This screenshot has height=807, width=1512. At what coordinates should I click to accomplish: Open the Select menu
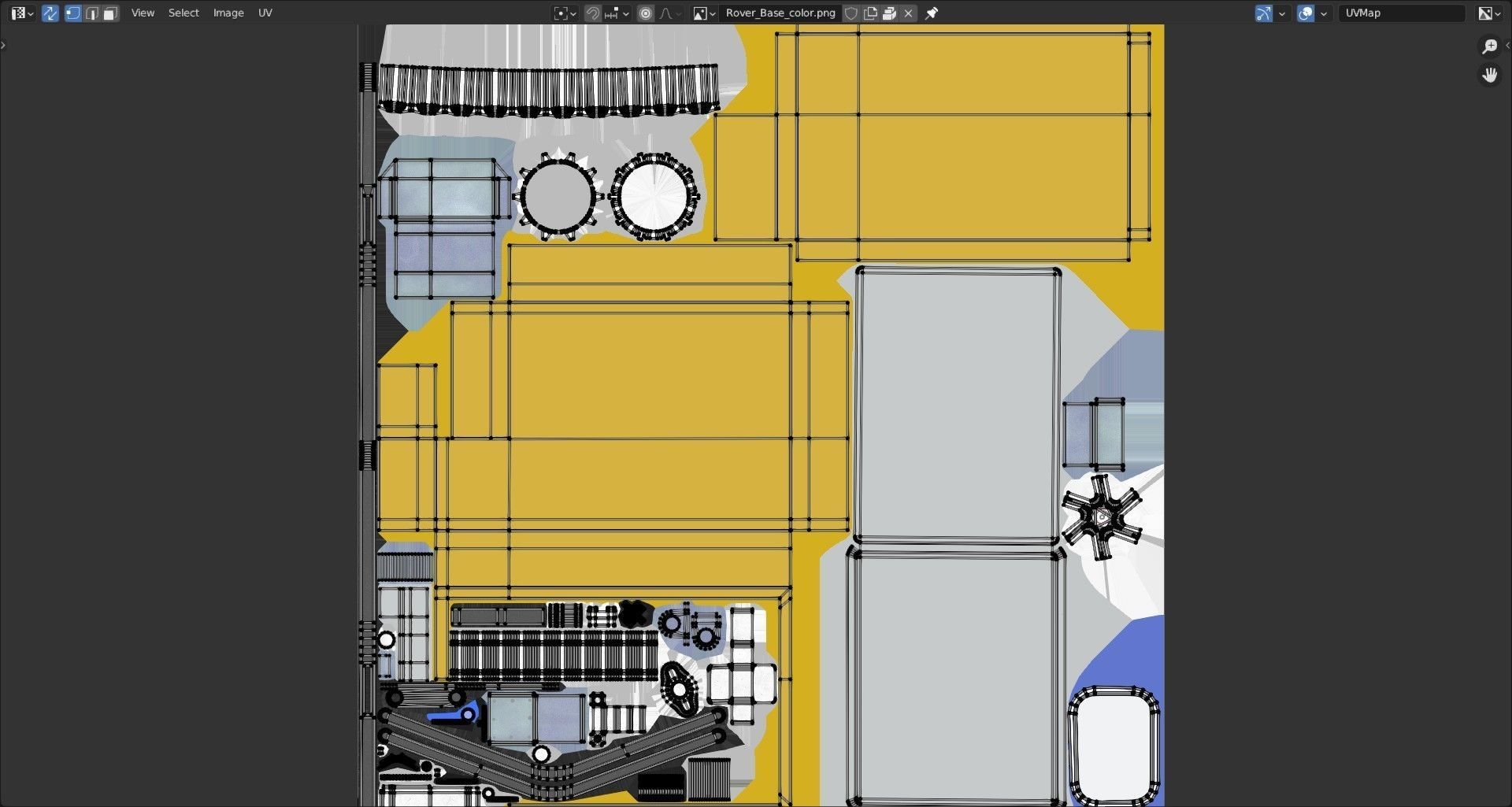click(x=183, y=13)
